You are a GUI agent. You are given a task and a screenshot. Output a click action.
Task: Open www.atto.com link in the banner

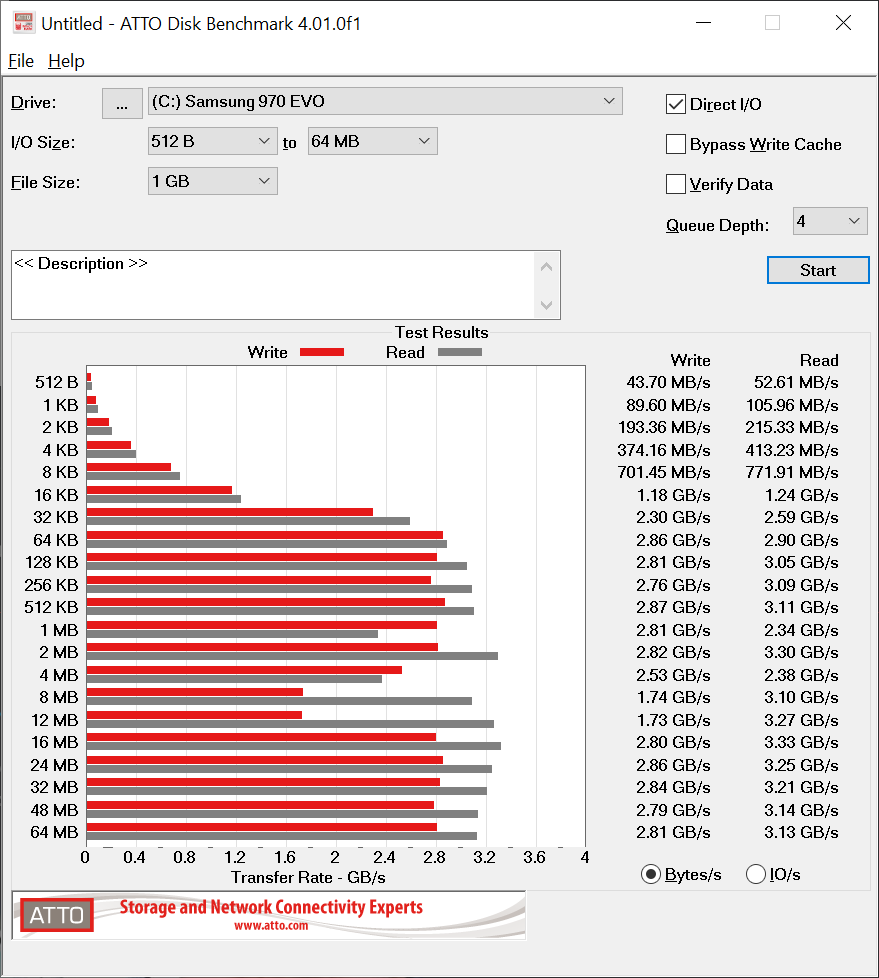tap(271, 926)
